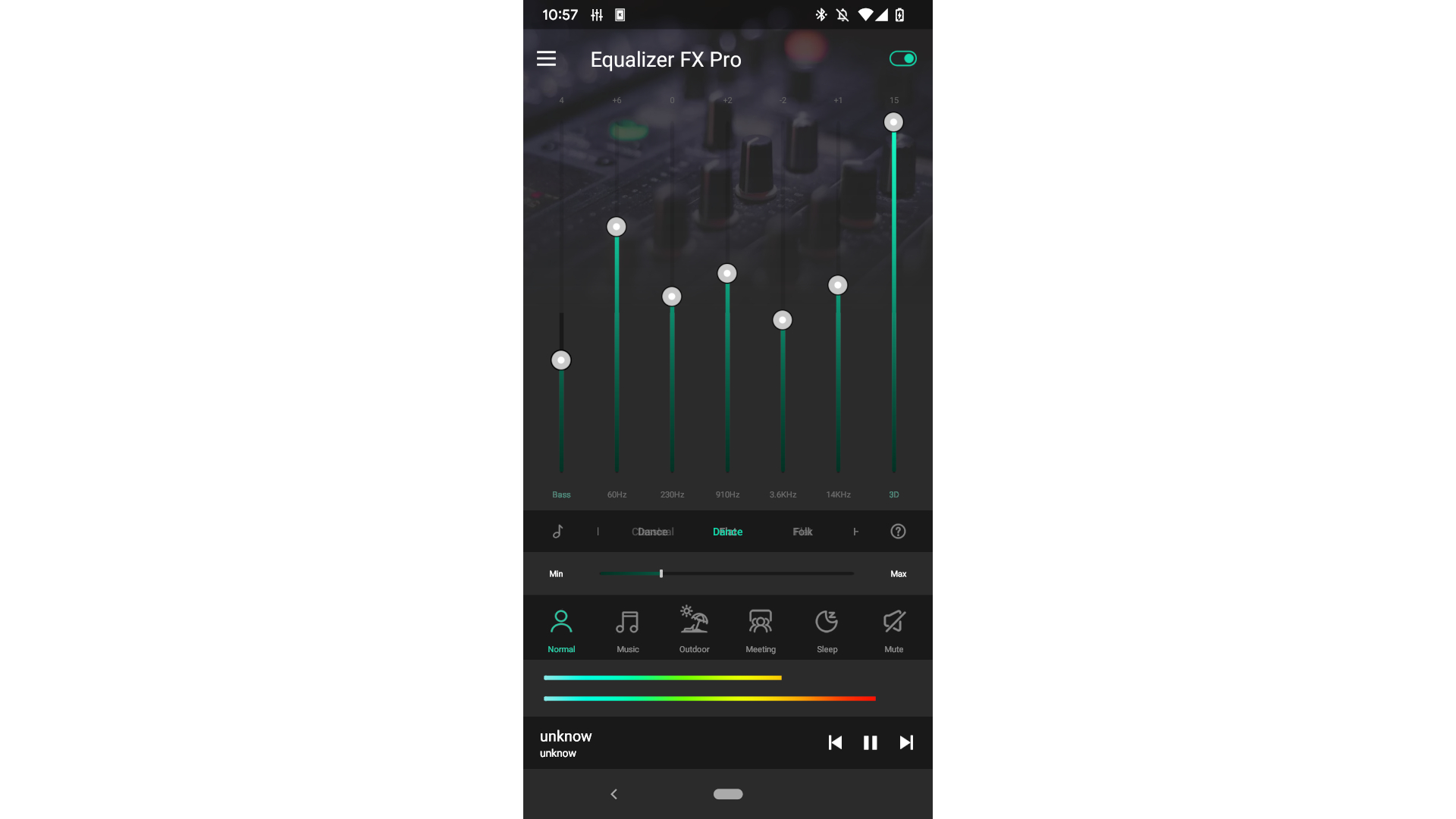The width and height of the screenshot is (1456, 819).
Task: Tap the unknown track info area
Action: [x=567, y=743]
